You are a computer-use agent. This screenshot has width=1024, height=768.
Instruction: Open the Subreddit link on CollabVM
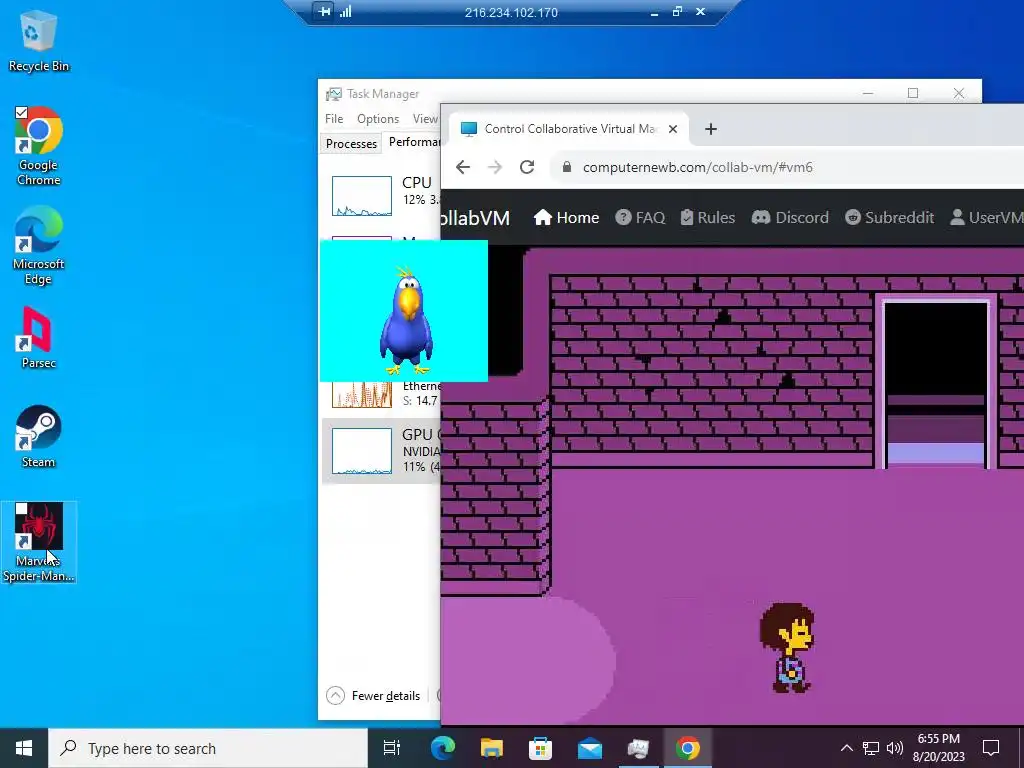pyautogui.click(x=889, y=217)
